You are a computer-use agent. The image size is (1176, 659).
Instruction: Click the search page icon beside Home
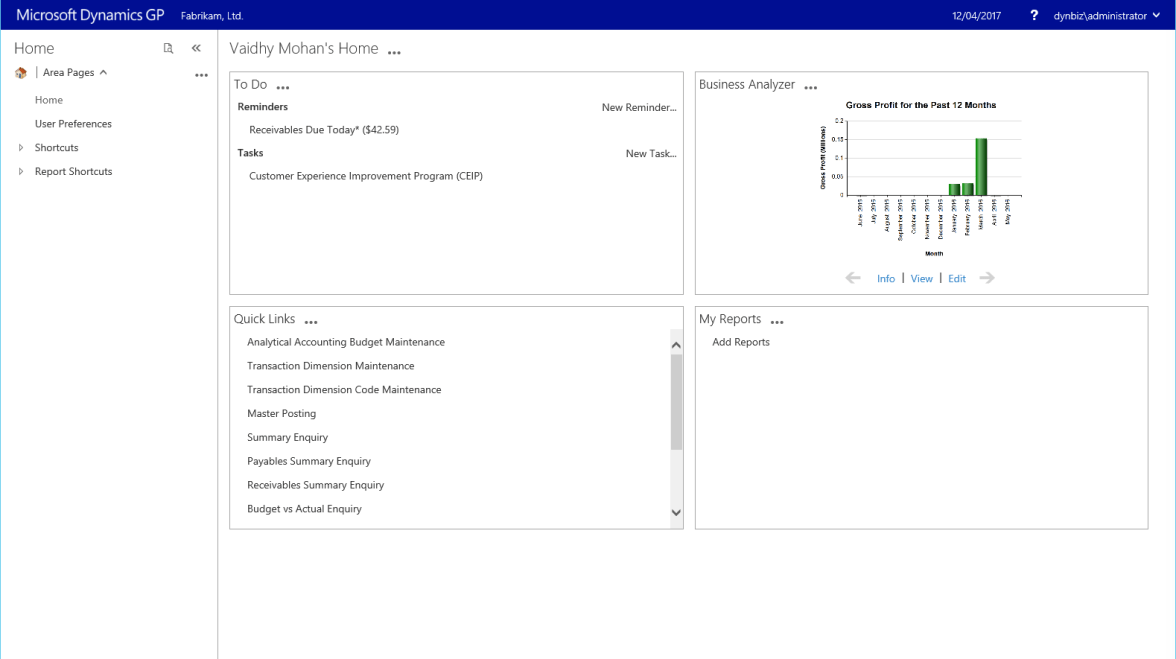click(x=168, y=48)
